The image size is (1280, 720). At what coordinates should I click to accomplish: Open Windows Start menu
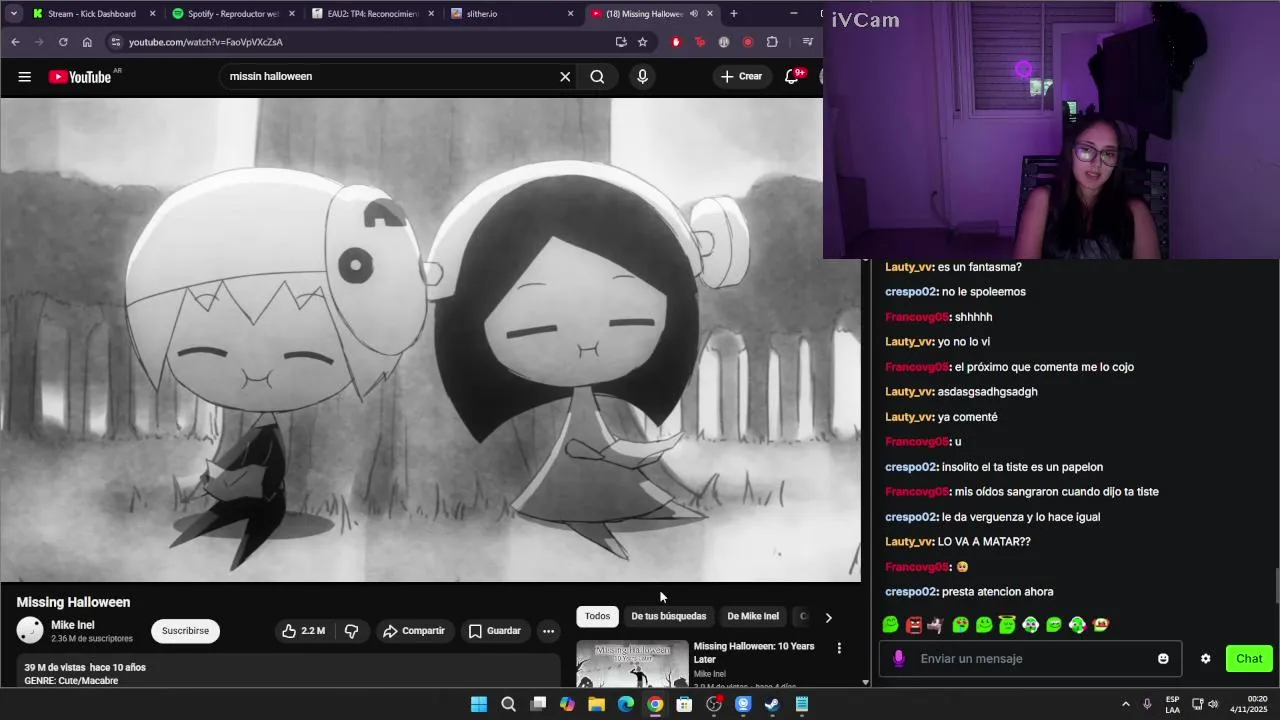click(479, 704)
